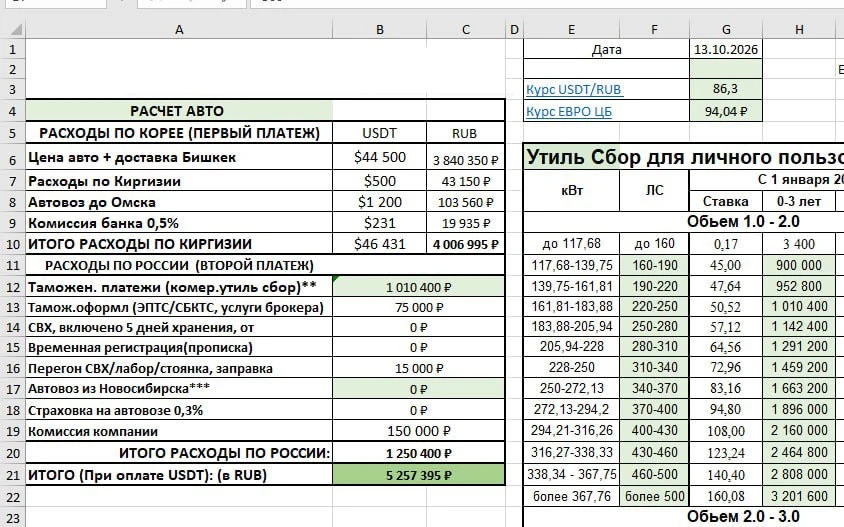The width and height of the screenshot is (844, 527).
Task: Select the 150 000 ₽ company commission cell
Action: tap(418, 431)
